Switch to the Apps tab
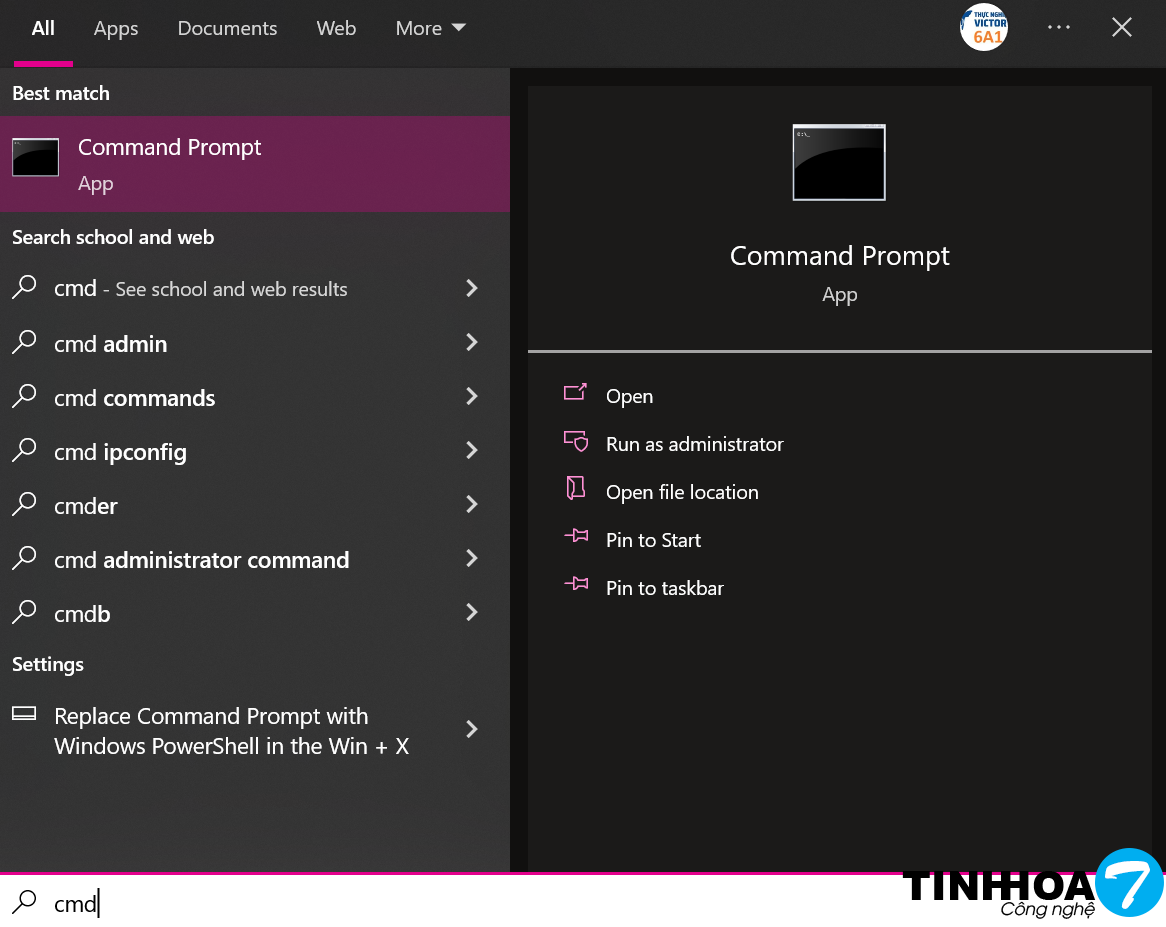1166x927 pixels. [x=116, y=29]
